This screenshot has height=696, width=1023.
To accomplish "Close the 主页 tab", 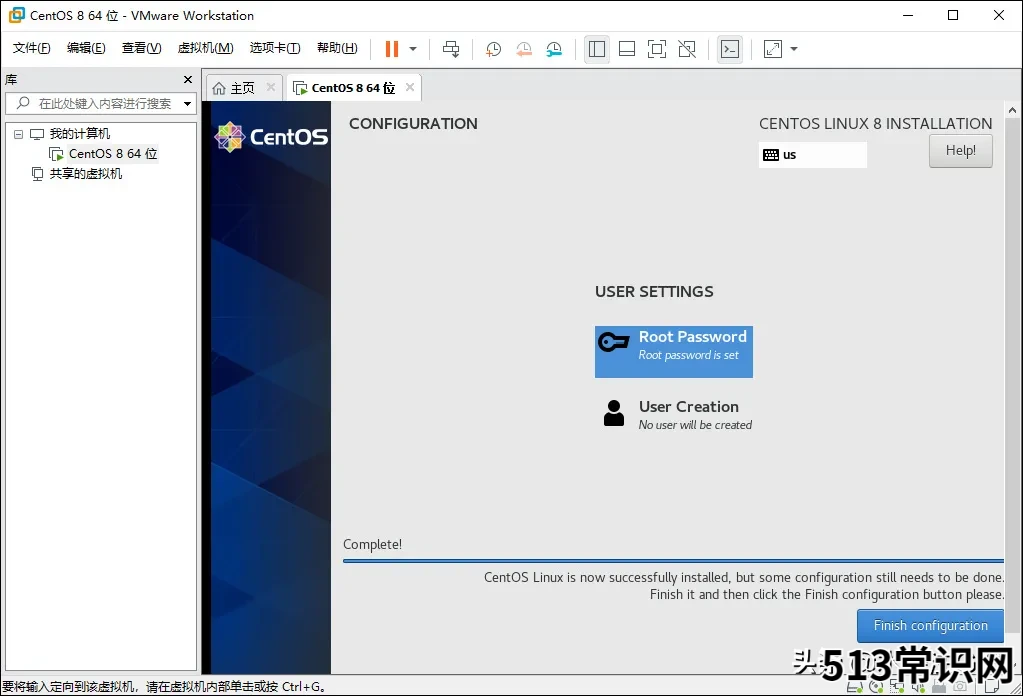I will (x=271, y=87).
